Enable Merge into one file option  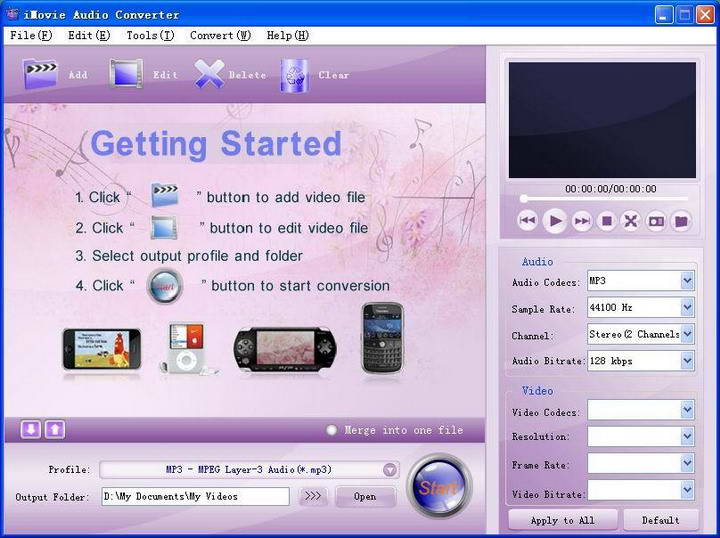332,430
